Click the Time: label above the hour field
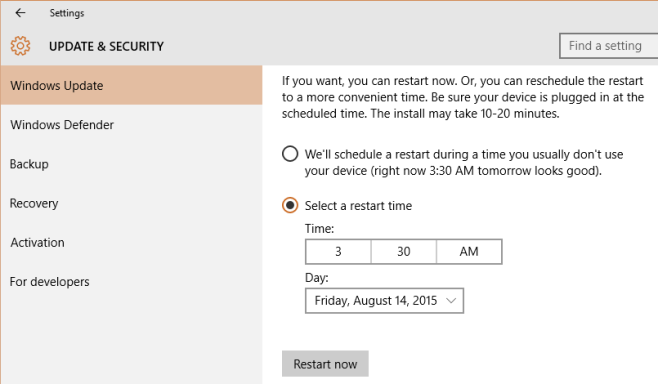Viewport: 658px width, 384px height. tap(319, 229)
